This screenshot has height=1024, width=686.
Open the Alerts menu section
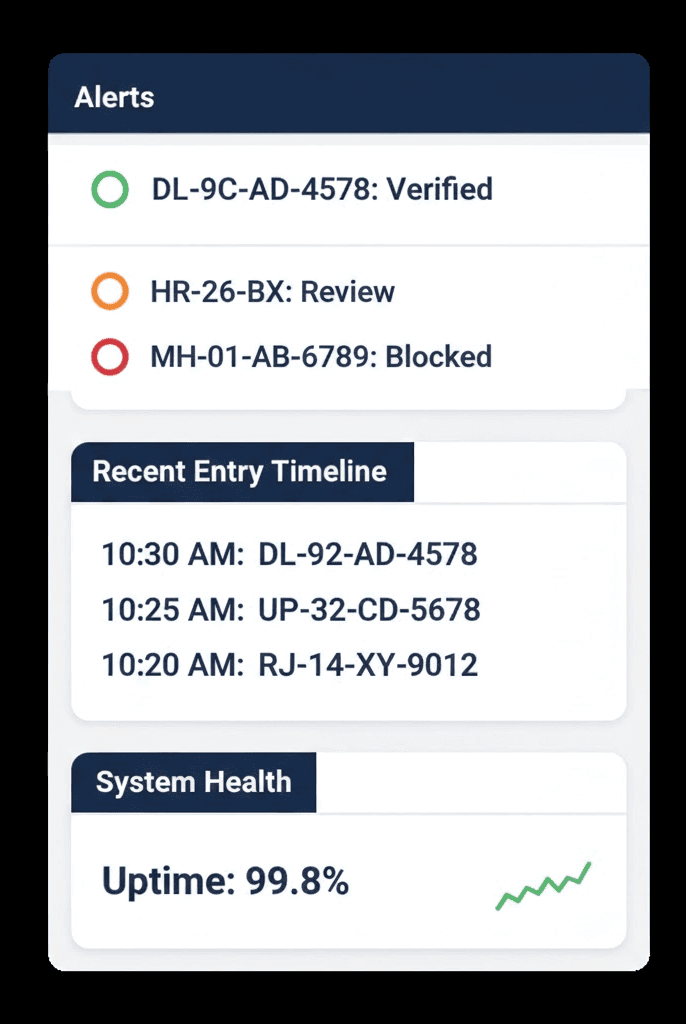tap(115, 97)
